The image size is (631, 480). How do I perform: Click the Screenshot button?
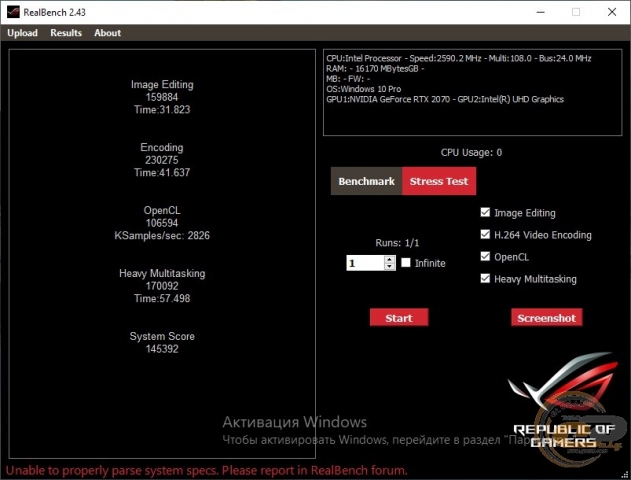[x=546, y=318]
